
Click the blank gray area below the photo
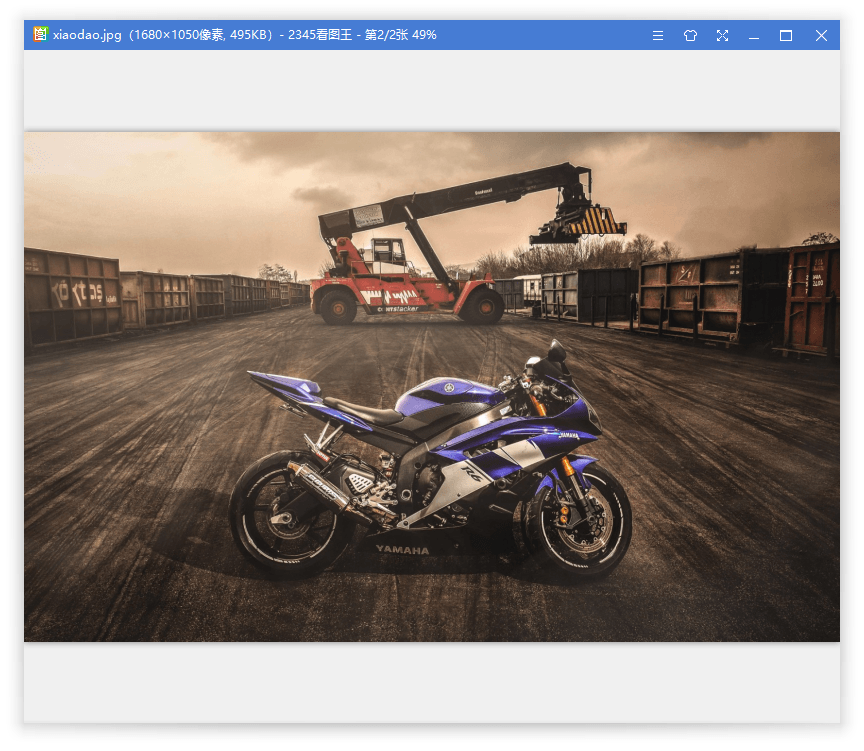[x=431, y=682]
